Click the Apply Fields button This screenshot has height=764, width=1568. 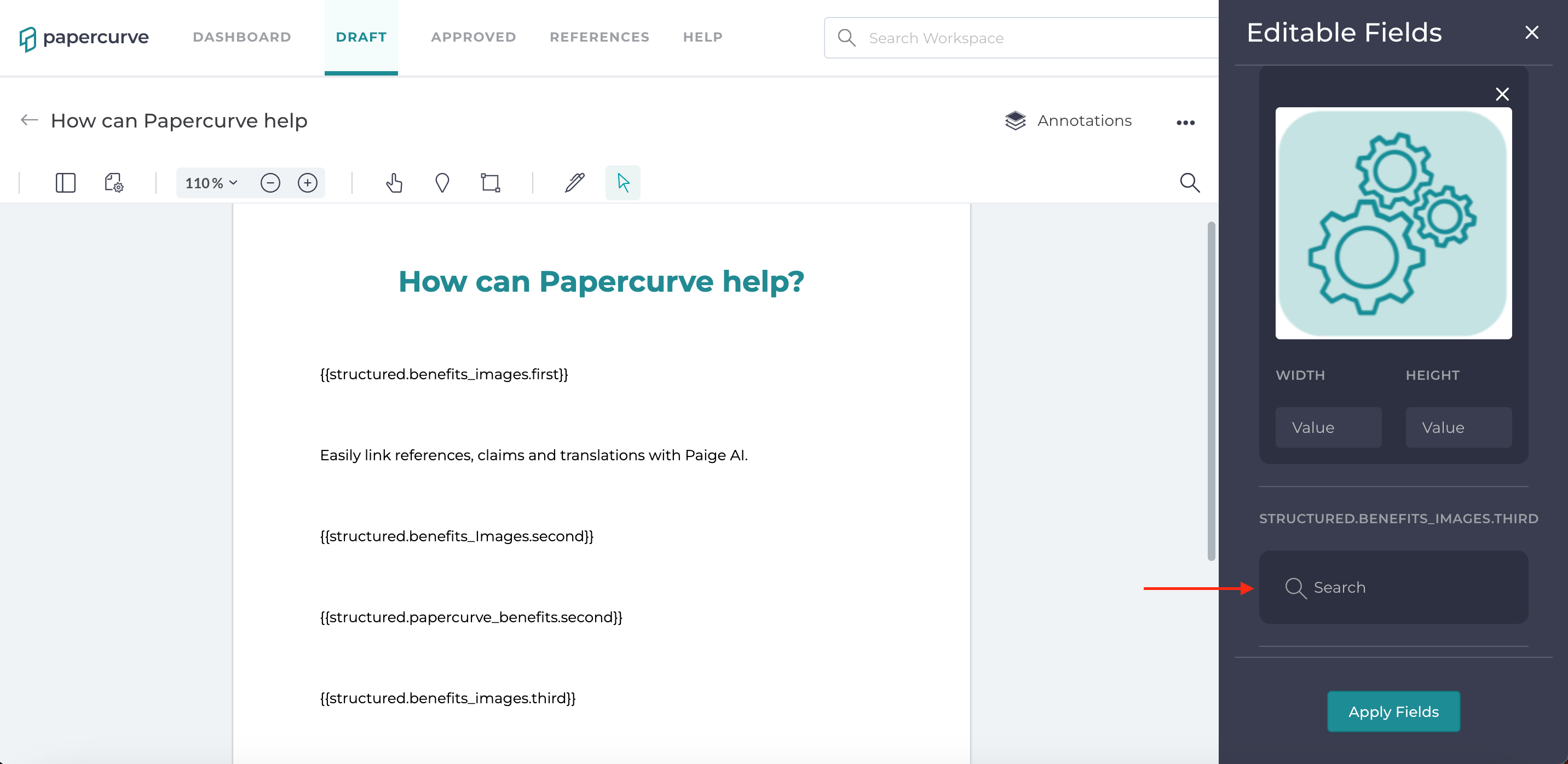pyautogui.click(x=1393, y=711)
